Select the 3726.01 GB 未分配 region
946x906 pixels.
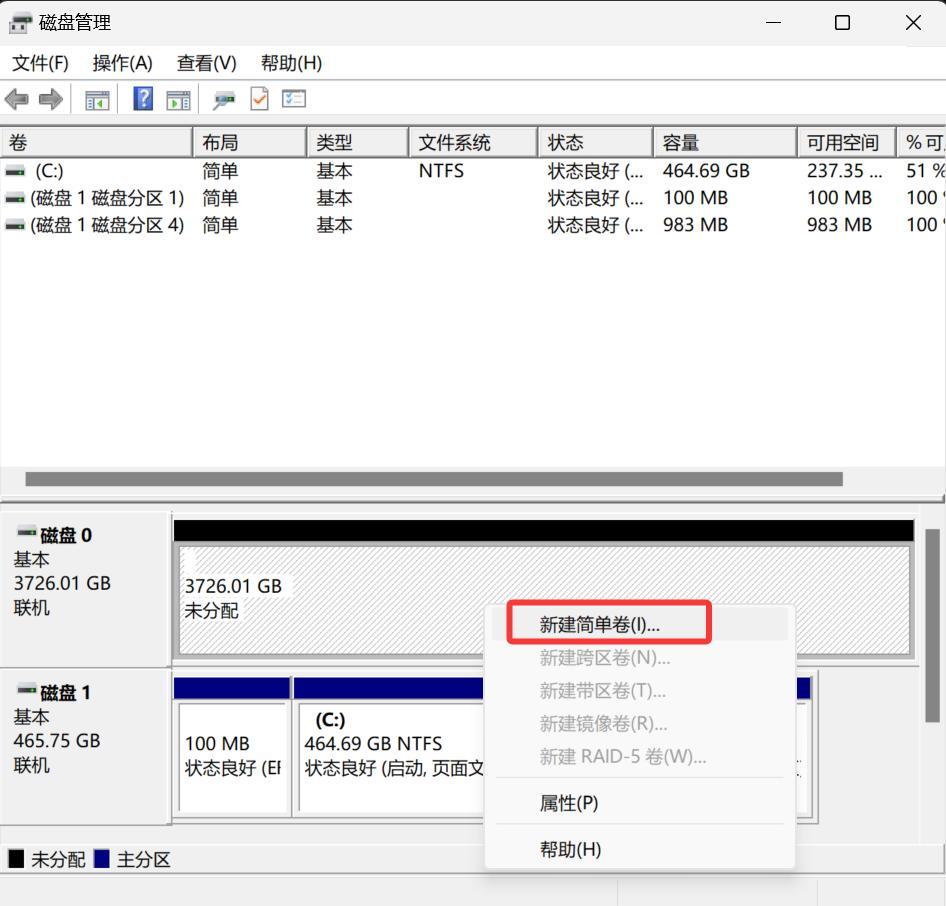544,600
